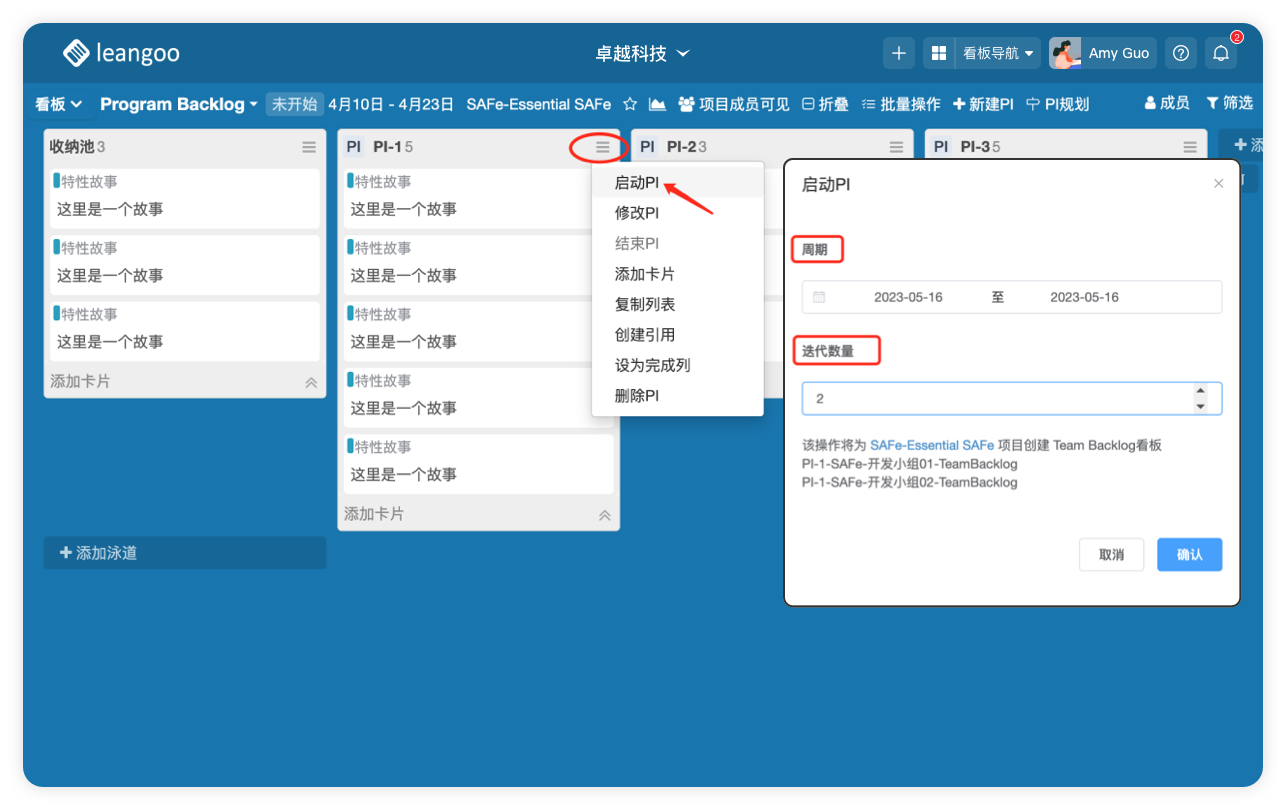The height and width of the screenshot is (810, 1286).
Task: Open the help question mark icon
Action: [x=1180, y=53]
